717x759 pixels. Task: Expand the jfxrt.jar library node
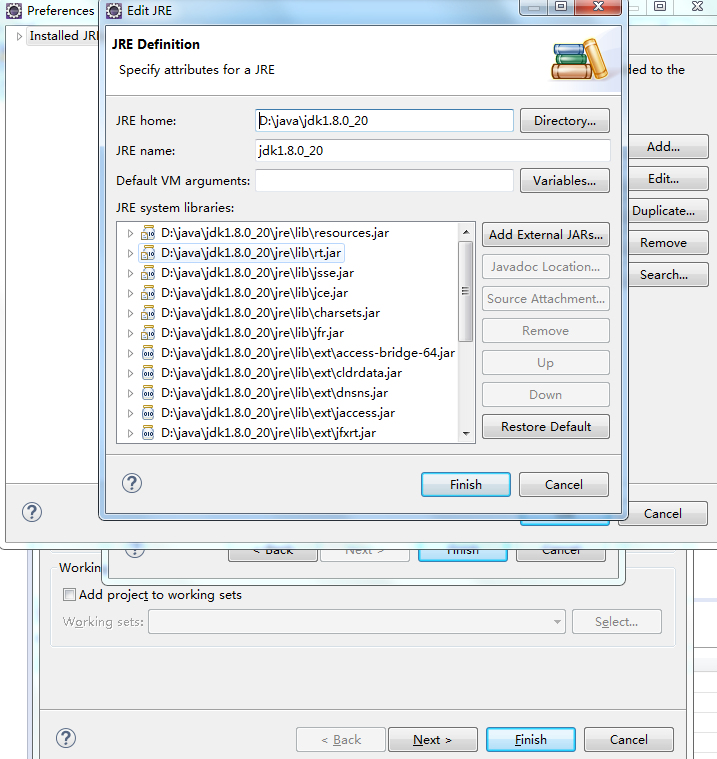pos(130,433)
